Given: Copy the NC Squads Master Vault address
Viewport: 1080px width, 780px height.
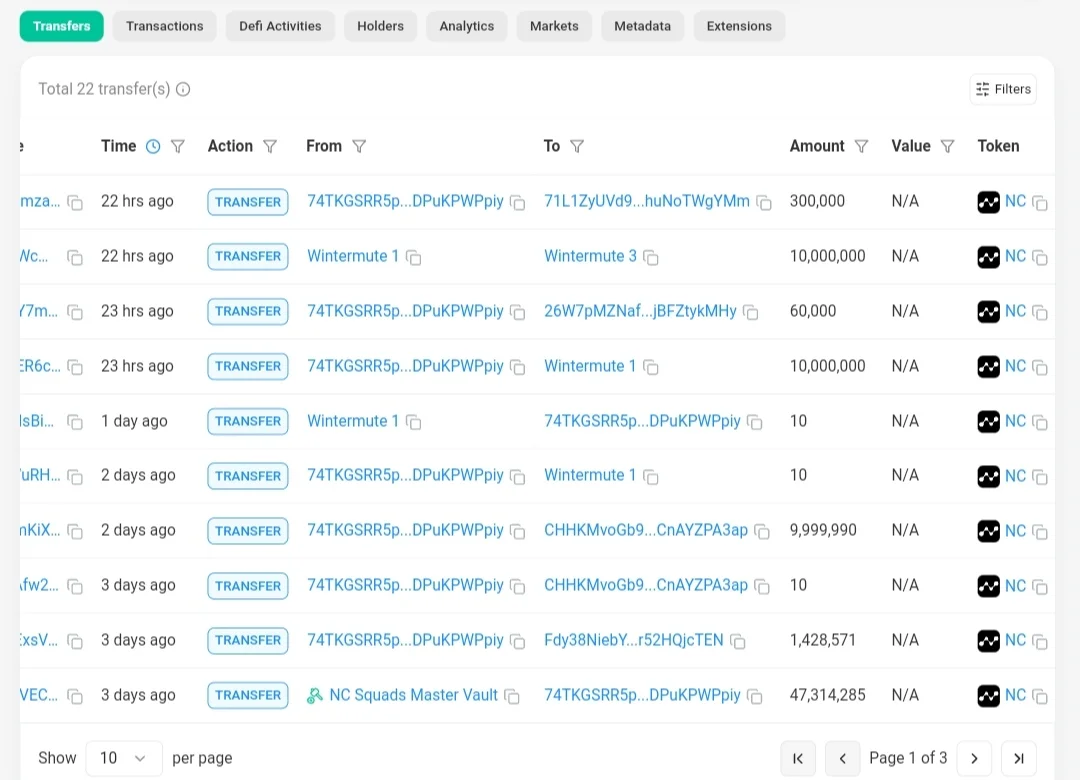Looking at the screenshot, I should pyautogui.click(x=512, y=697).
